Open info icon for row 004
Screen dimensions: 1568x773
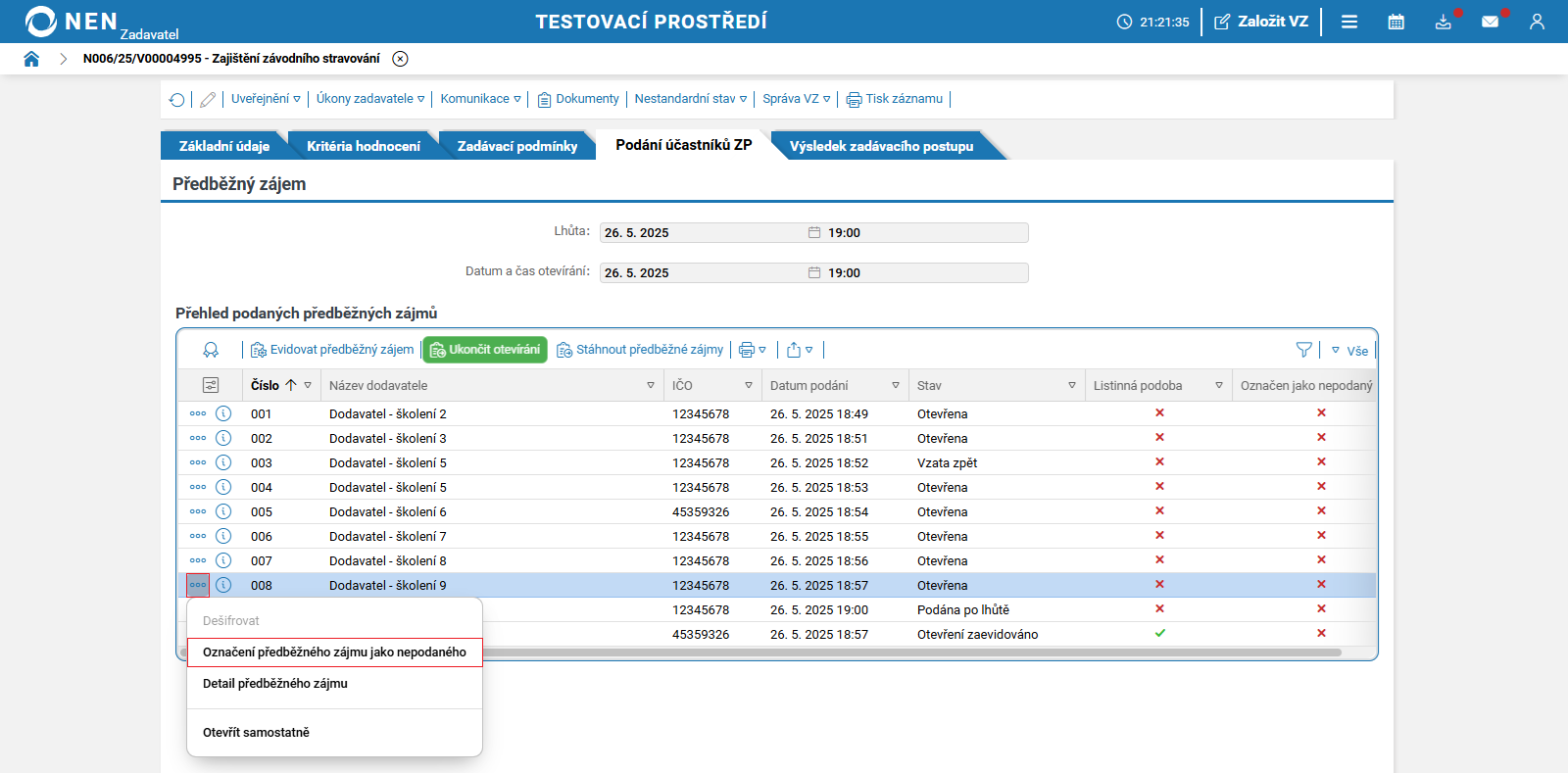point(223,487)
